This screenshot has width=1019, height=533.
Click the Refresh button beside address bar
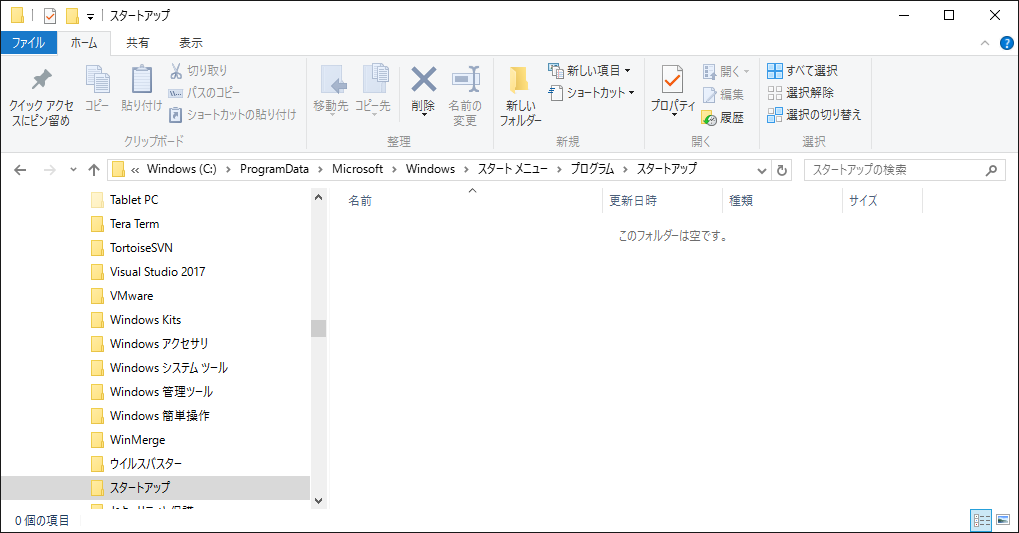click(x=782, y=170)
